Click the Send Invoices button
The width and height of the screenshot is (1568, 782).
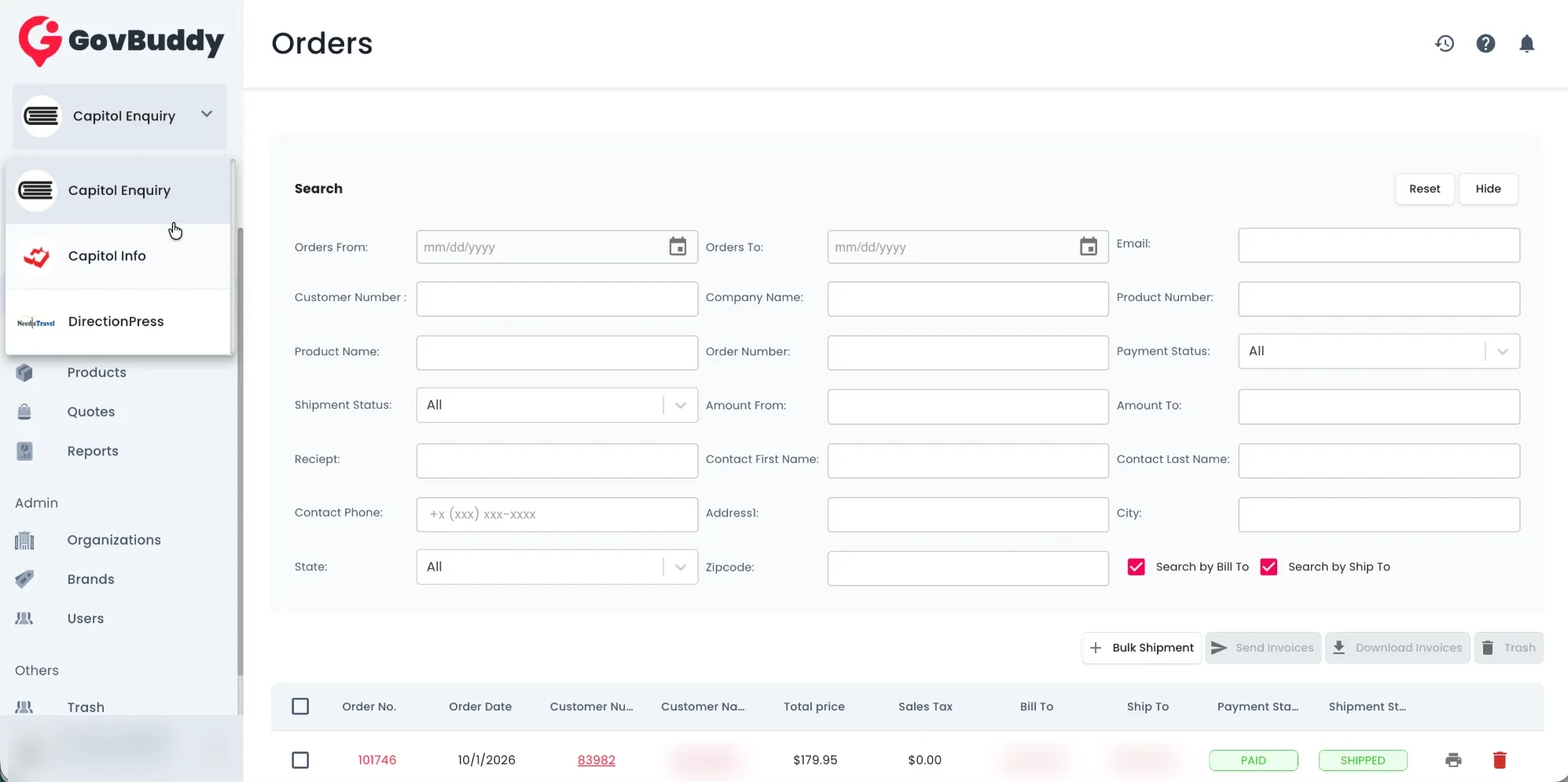click(1263, 648)
